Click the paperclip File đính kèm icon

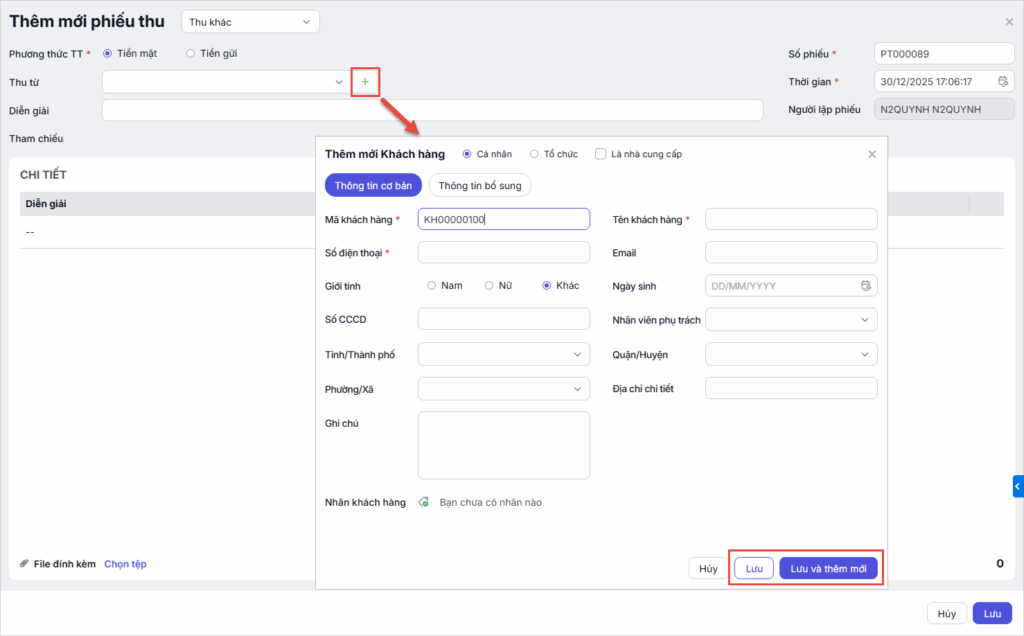click(25, 564)
